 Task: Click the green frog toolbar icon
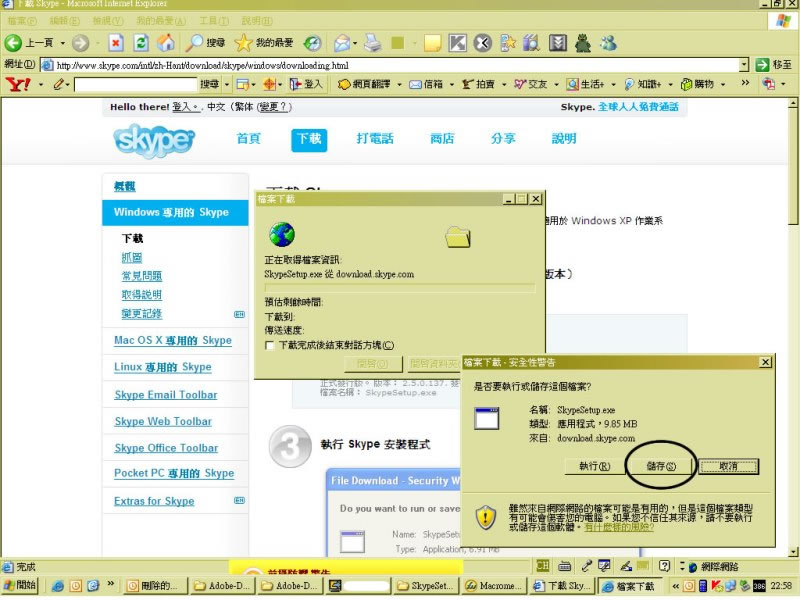coord(583,43)
